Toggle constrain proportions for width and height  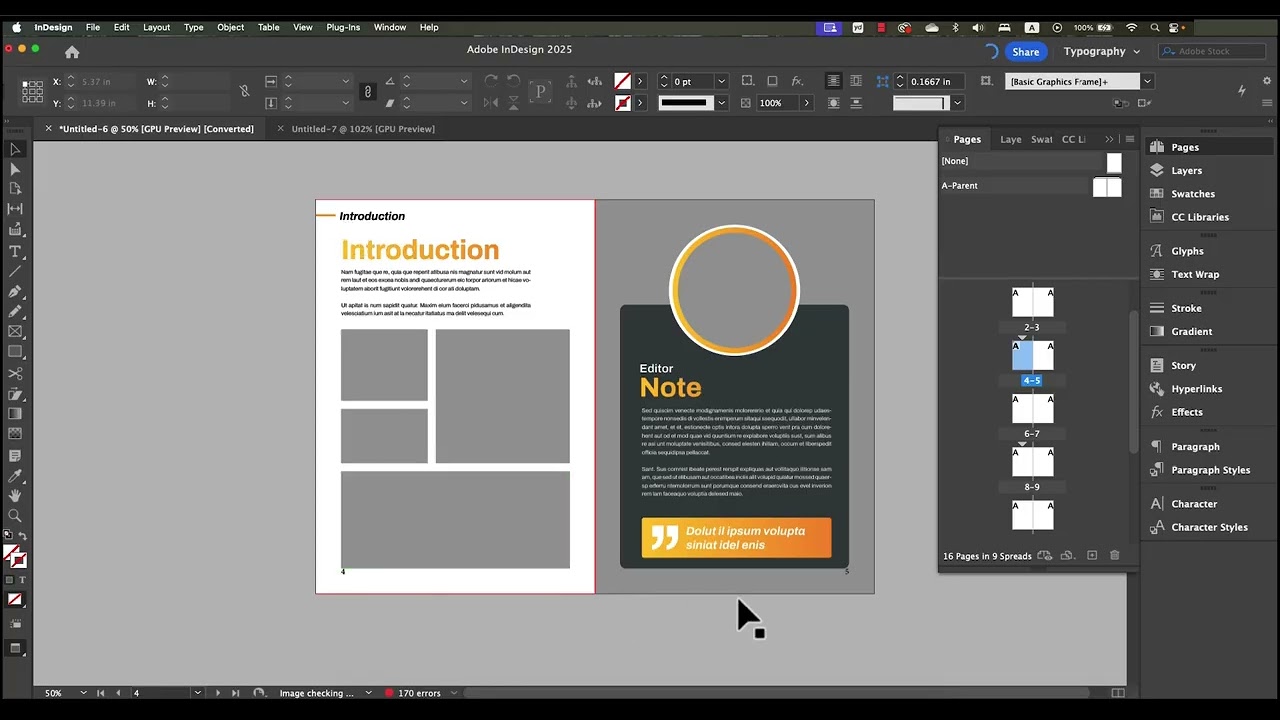[x=244, y=91]
